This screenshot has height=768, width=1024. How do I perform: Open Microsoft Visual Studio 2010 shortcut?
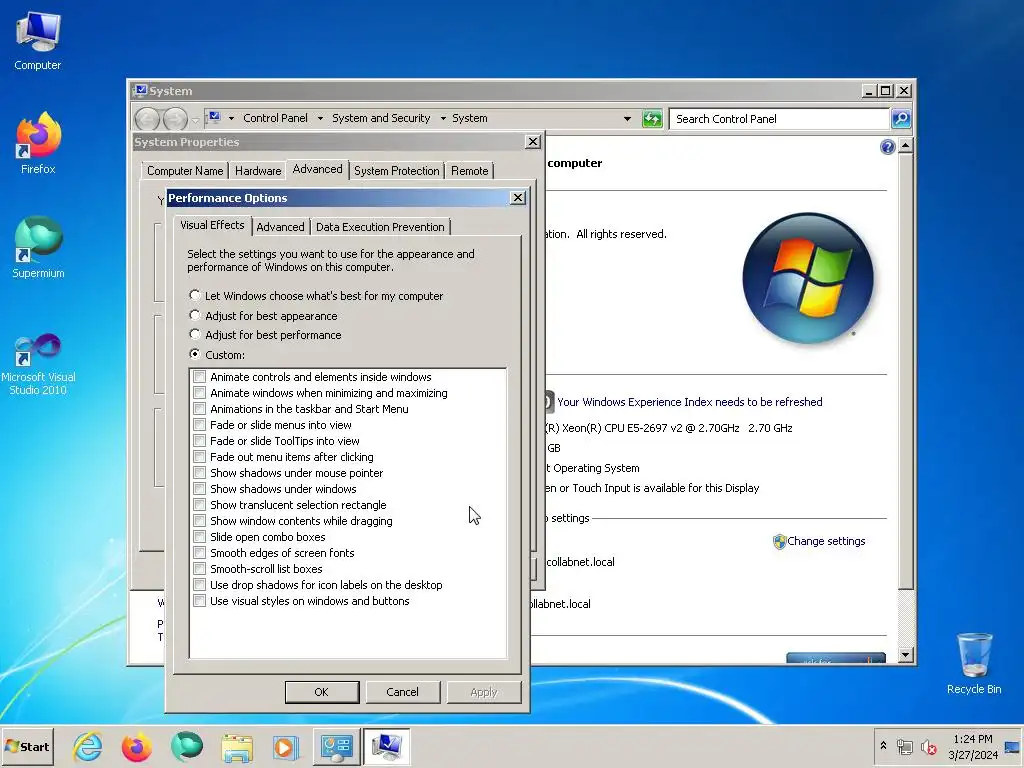pyautogui.click(x=38, y=364)
